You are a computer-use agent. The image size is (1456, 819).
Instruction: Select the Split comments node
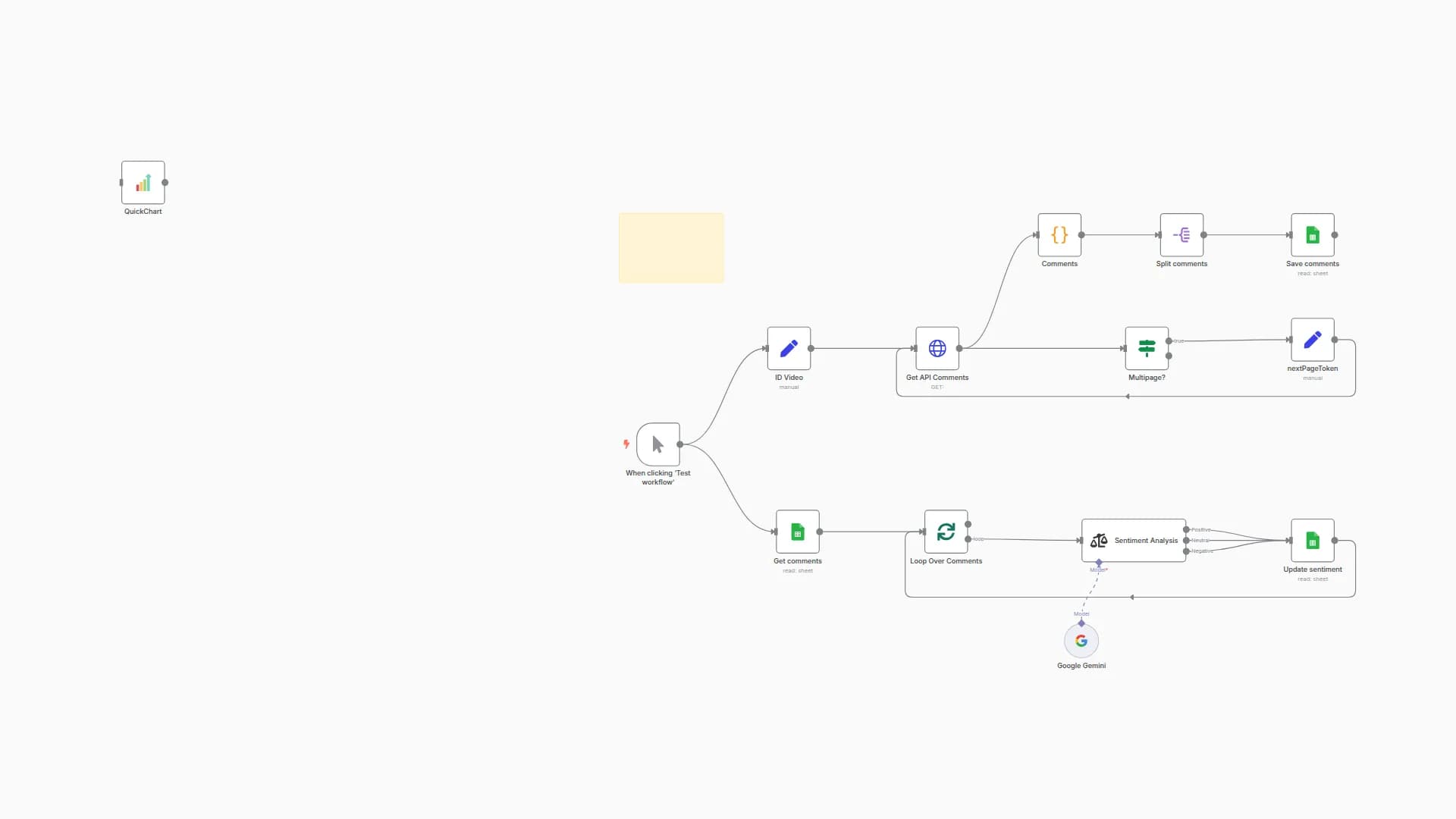click(x=1181, y=235)
